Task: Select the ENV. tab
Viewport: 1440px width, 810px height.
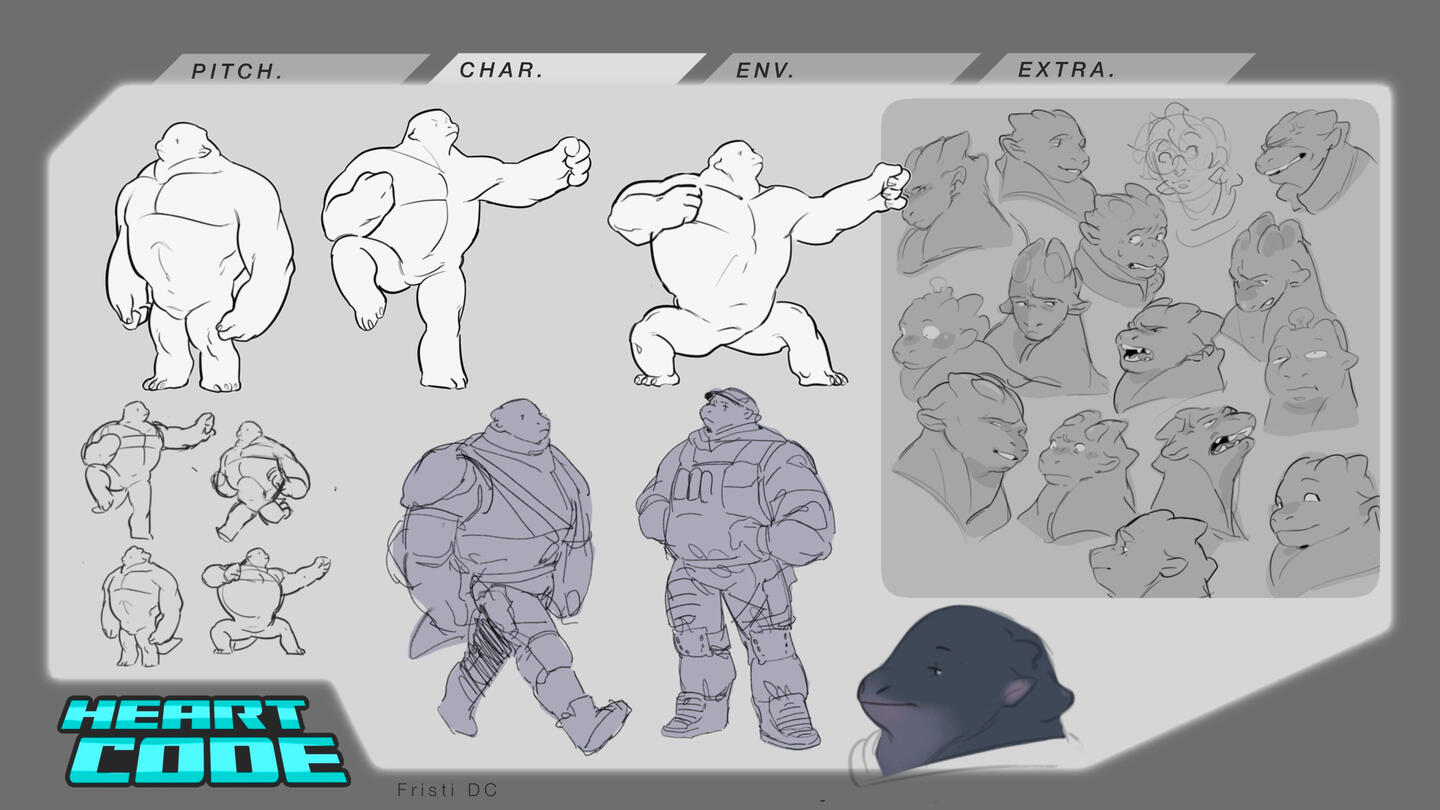Action: pyautogui.click(x=765, y=71)
